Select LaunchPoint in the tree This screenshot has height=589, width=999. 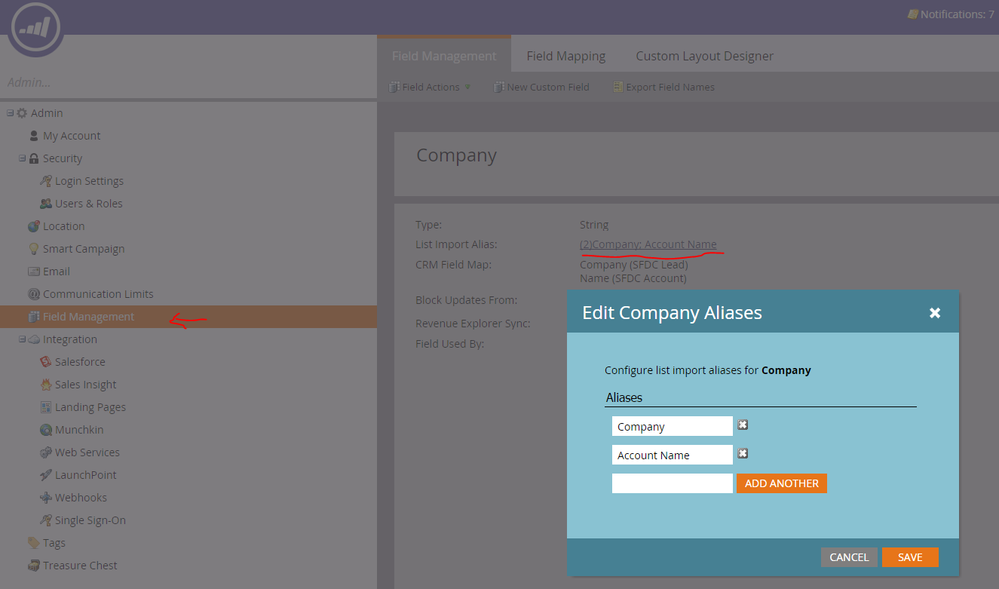85,475
